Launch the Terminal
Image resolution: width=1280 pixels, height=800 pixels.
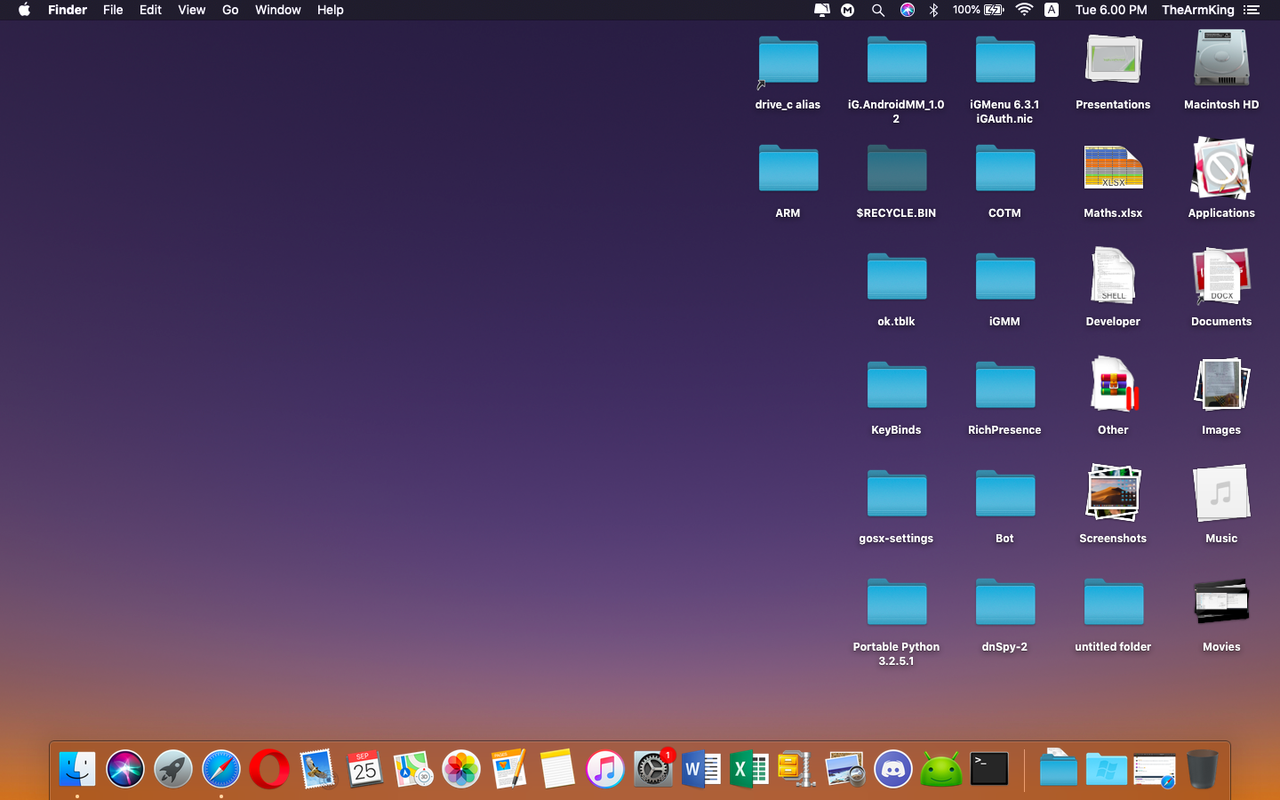point(989,769)
